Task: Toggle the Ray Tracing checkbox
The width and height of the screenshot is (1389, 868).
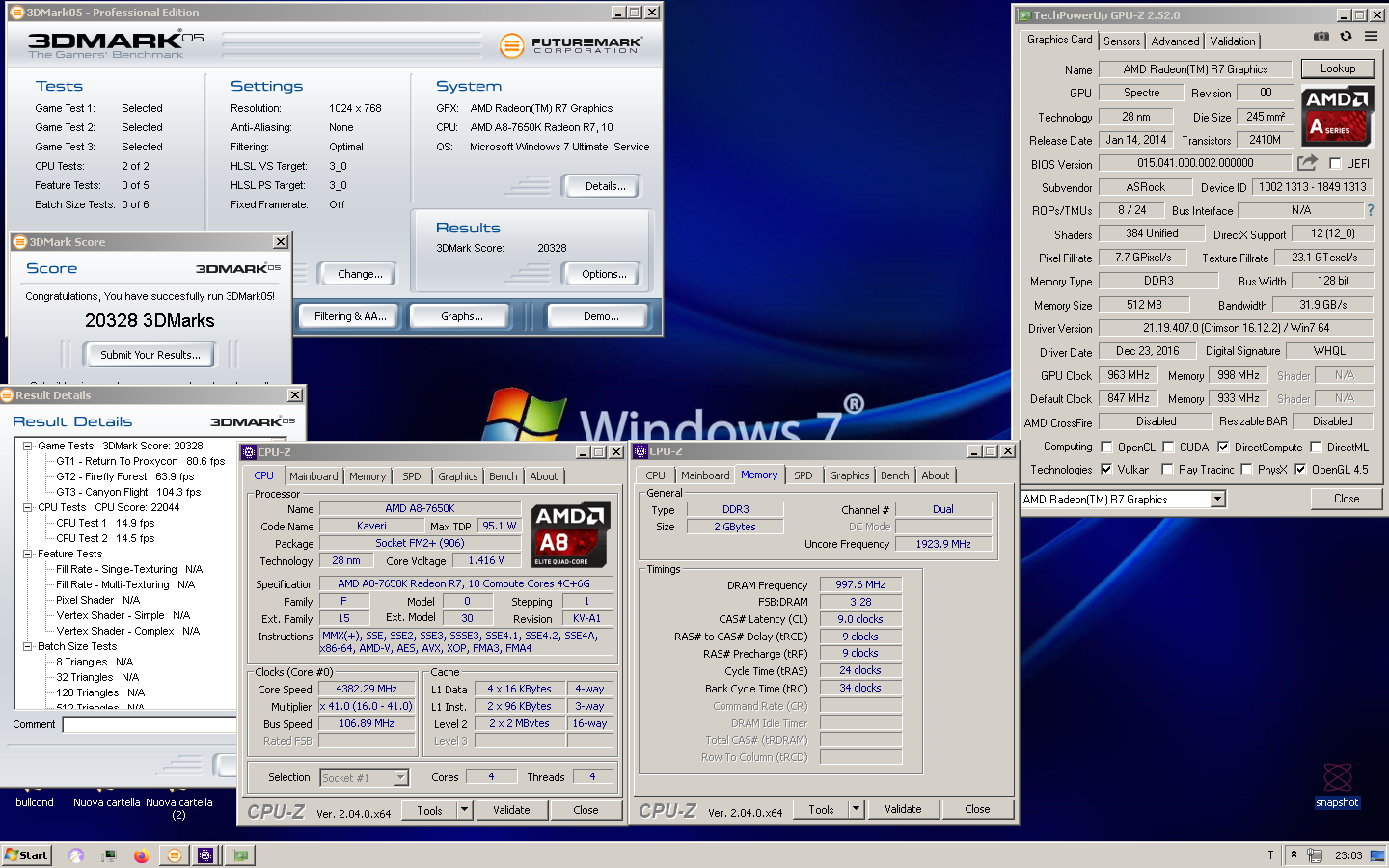Action: pos(1168,470)
